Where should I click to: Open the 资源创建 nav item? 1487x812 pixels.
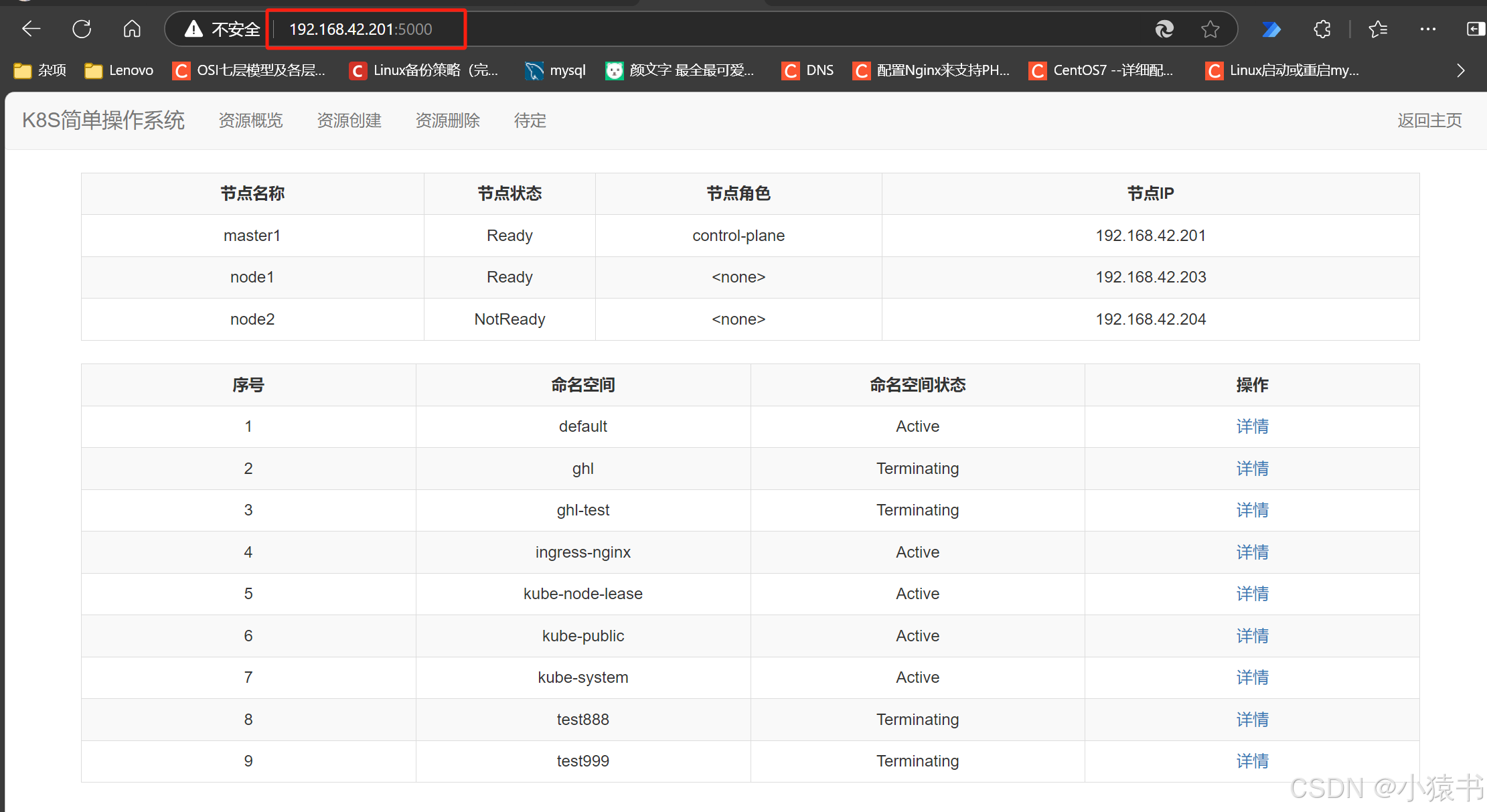[x=349, y=120]
